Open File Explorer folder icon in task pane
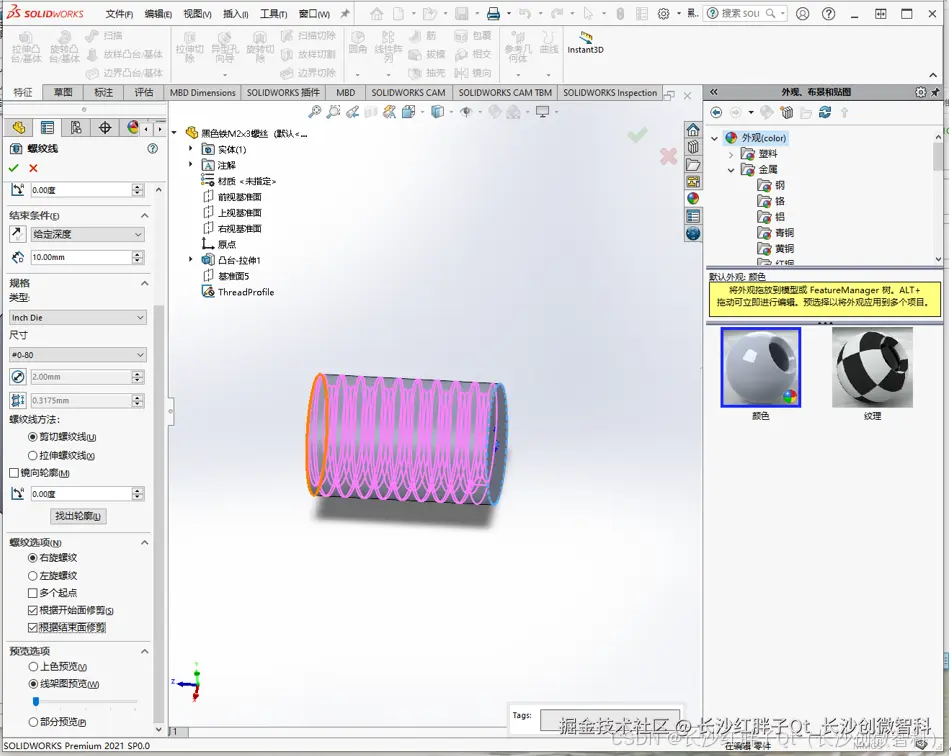 (x=693, y=164)
